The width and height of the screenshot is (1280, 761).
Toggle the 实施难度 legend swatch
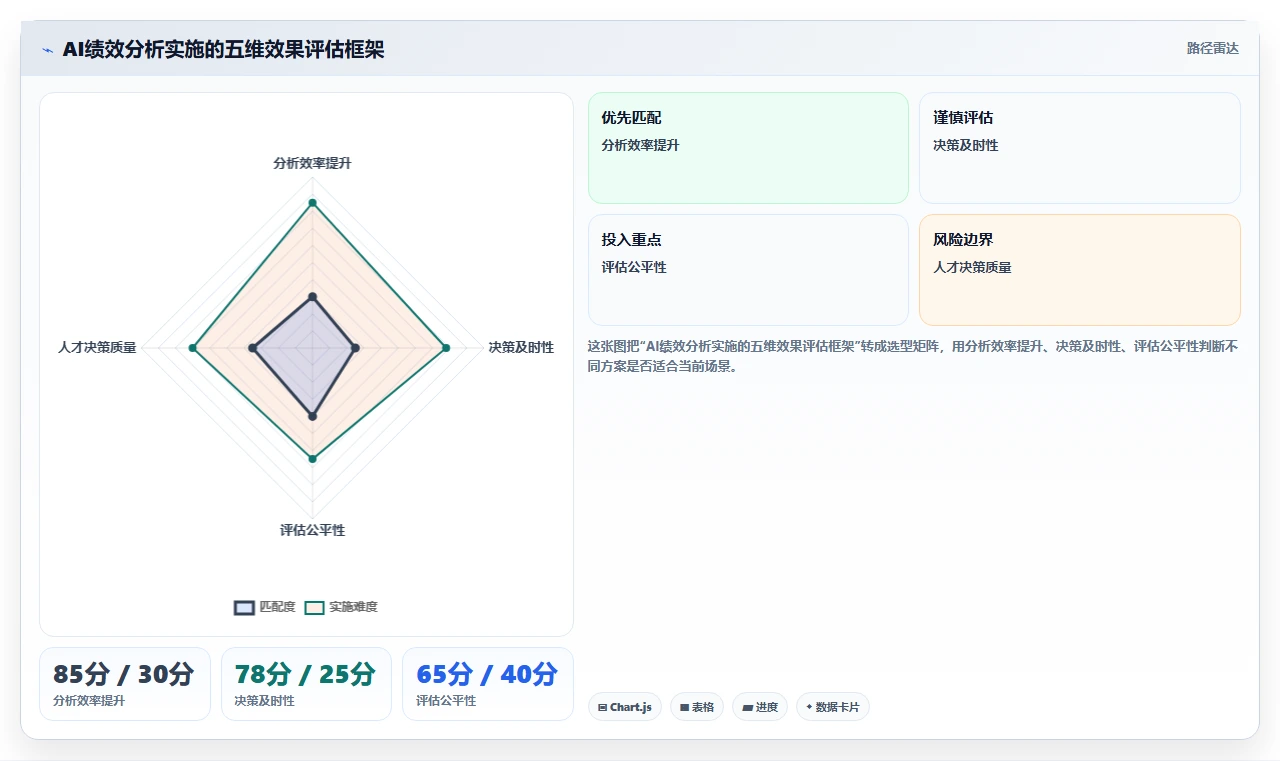coord(315,607)
